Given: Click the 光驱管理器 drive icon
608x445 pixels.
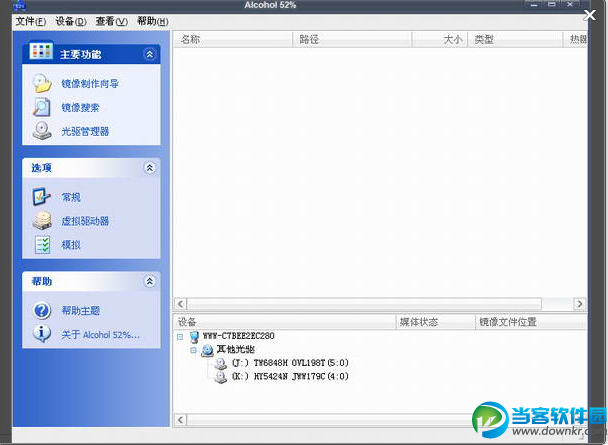Looking at the screenshot, I should pos(41,131).
